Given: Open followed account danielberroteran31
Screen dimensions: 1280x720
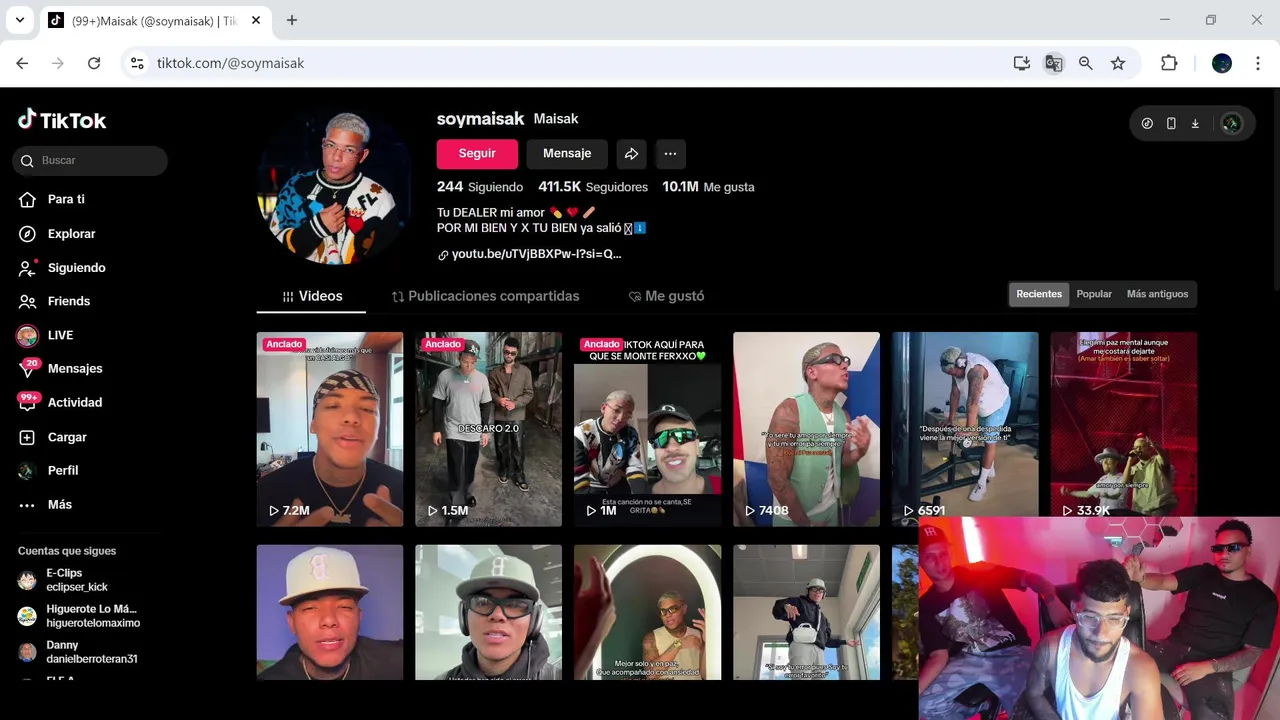Looking at the screenshot, I should (x=78, y=652).
